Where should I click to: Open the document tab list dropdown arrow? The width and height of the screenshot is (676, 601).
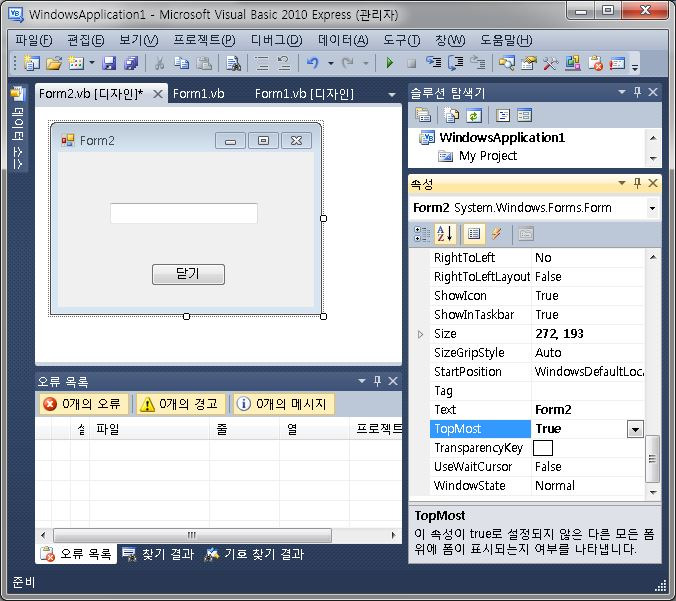tap(391, 94)
